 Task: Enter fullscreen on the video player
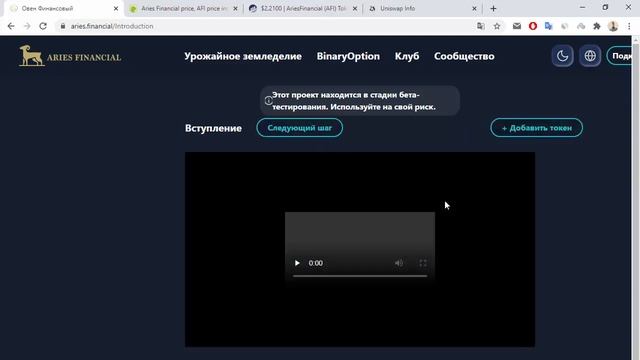423,263
